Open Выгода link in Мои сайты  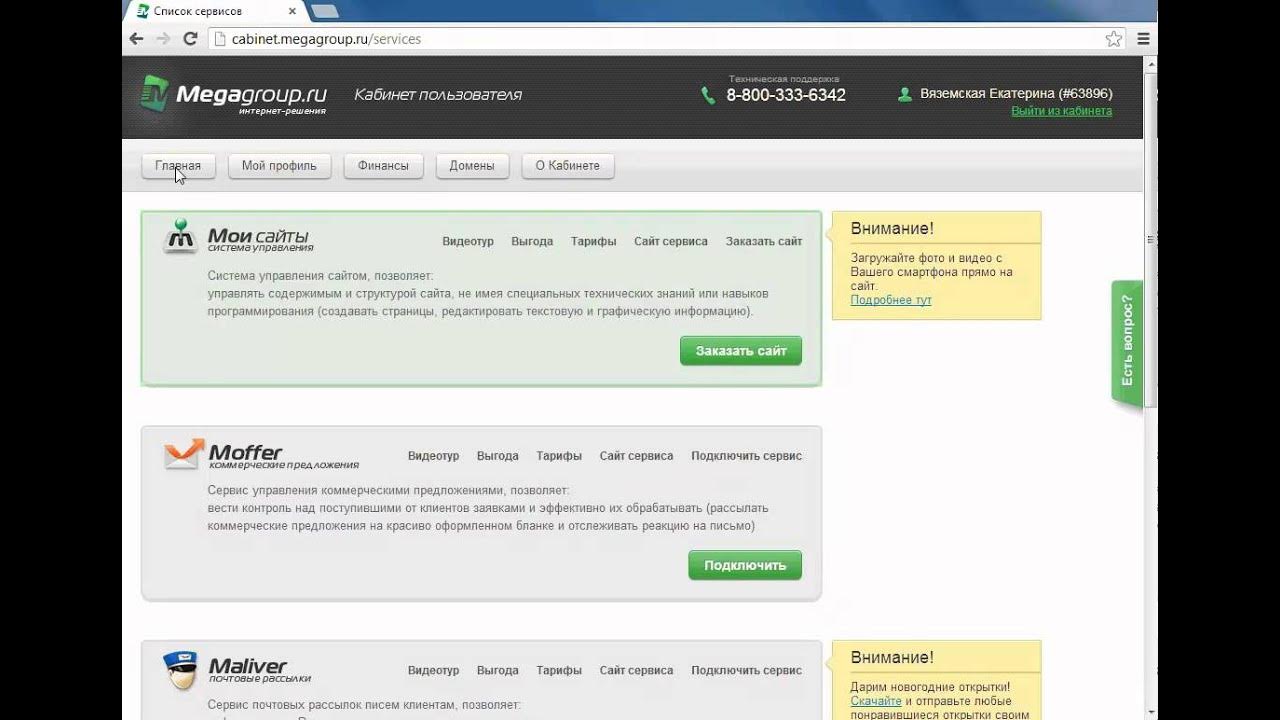coord(532,241)
